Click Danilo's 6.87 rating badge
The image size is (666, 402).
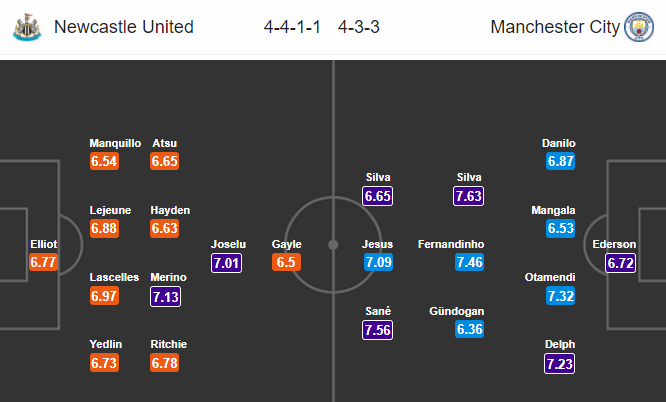tap(561, 161)
